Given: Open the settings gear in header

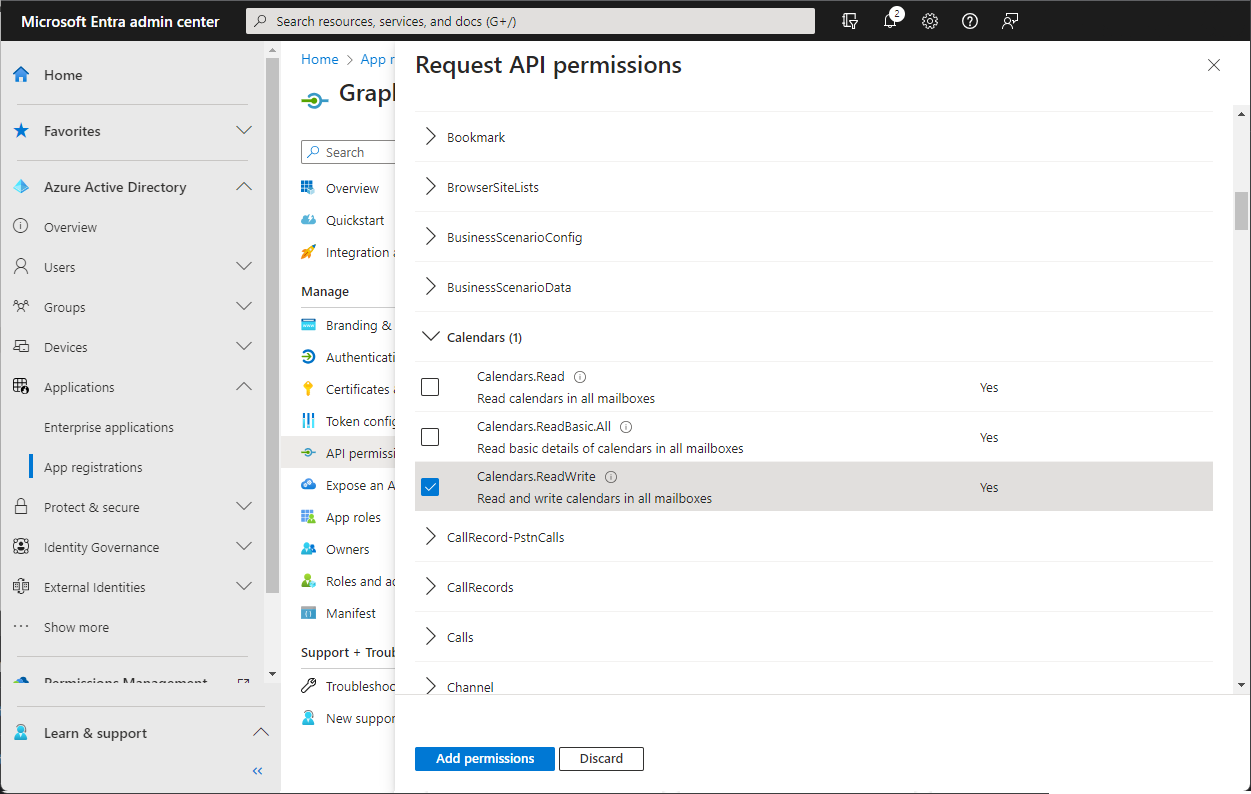Looking at the screenshot, I should (930, 21).
